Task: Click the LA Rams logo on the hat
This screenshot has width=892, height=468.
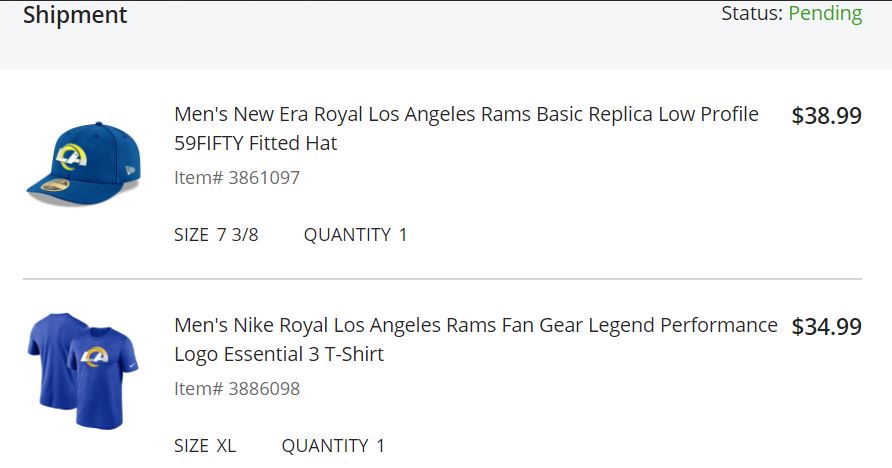Action: coord(70,156)
